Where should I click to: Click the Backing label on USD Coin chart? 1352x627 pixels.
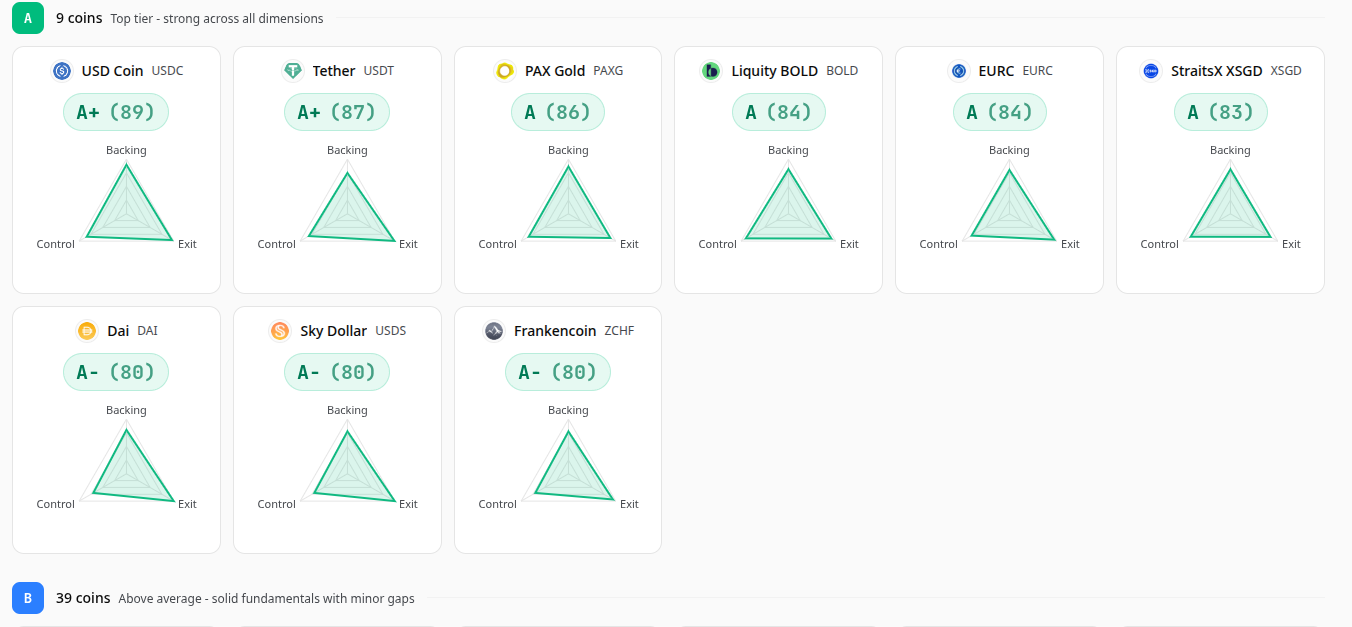(x=126, y=151)
